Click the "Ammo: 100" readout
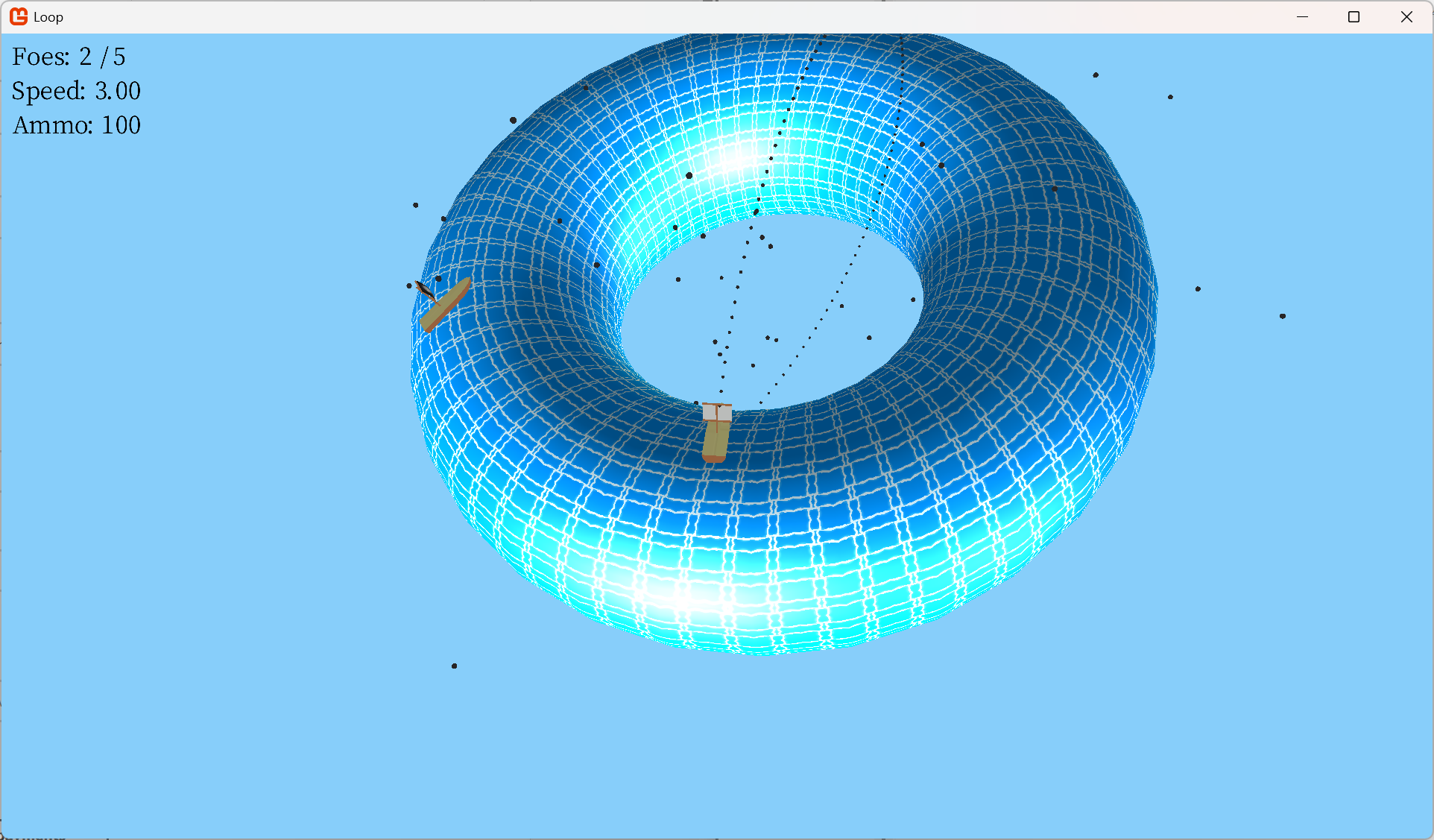The height and width of the screenshot is (840, 1434). pyautogui.click(x=77, y=125)
